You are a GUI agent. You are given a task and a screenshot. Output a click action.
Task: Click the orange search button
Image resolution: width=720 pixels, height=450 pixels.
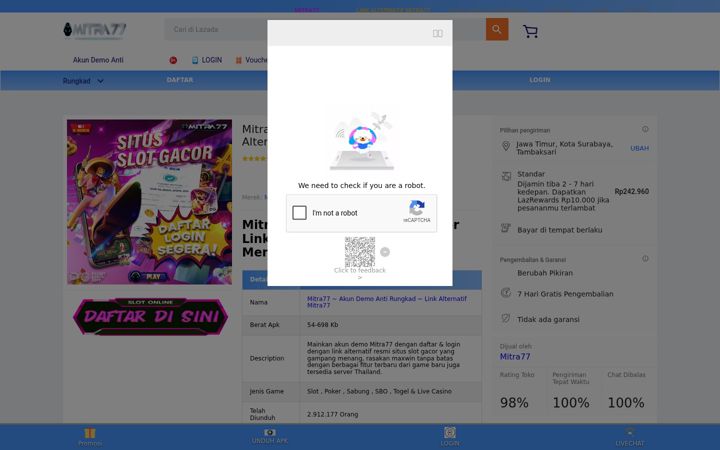pyautogui.click(x=497, y=29)
